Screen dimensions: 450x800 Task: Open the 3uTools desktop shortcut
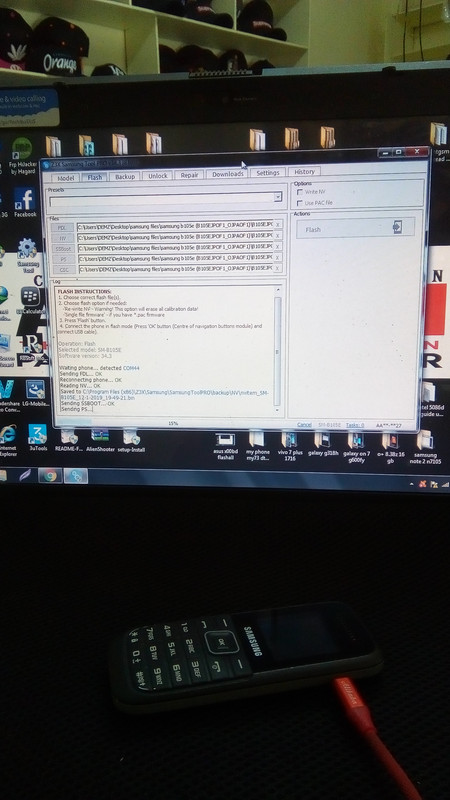pos(38,438)
